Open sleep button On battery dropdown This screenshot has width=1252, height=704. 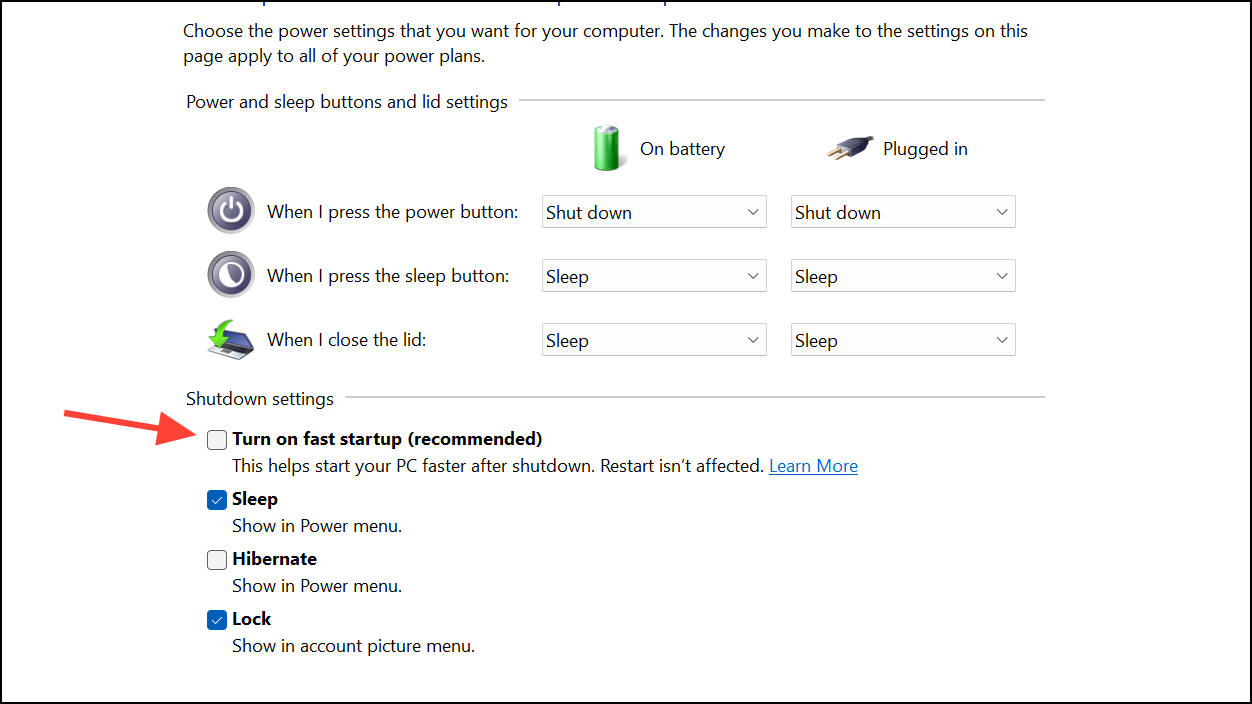(654, 276)
